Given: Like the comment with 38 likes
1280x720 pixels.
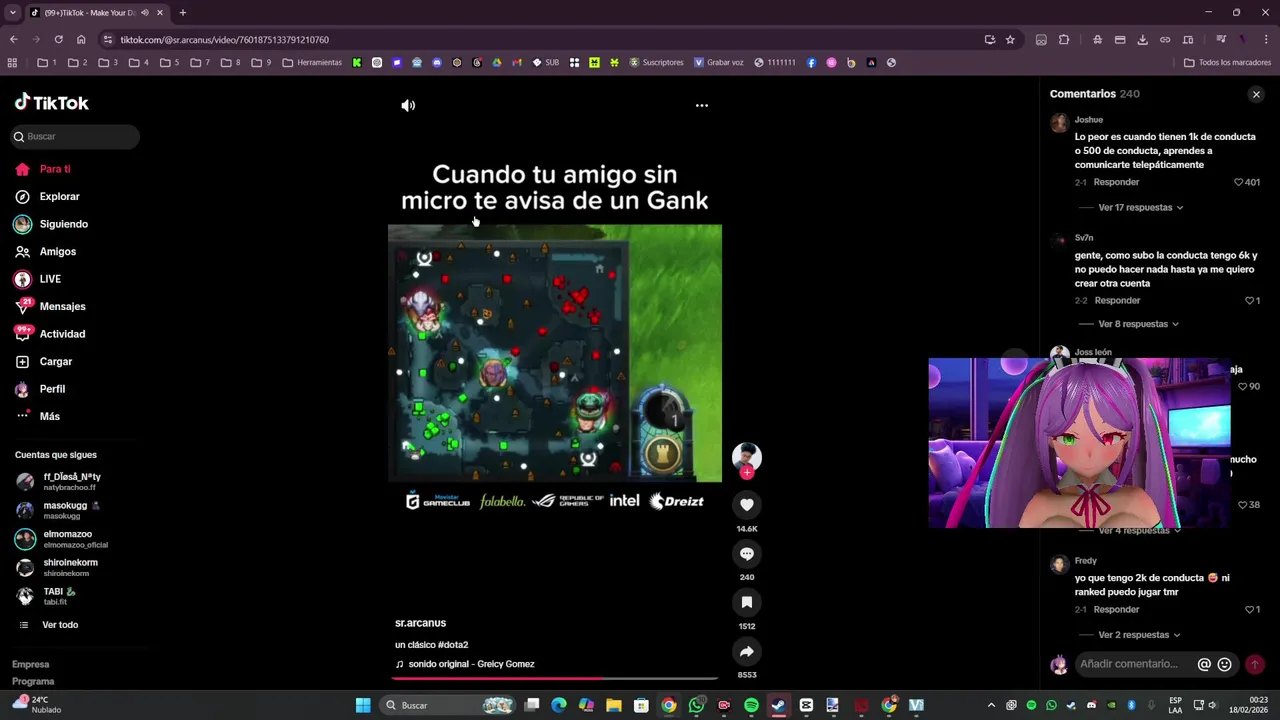Looking at the screenshot, I should pyautogui.click(x=1242, y=505).
